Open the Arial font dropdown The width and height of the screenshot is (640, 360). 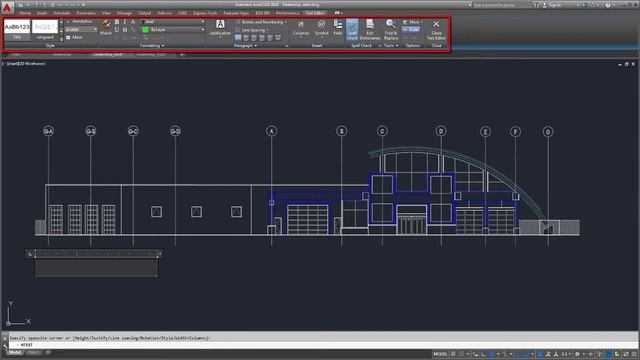coord(202,22)
